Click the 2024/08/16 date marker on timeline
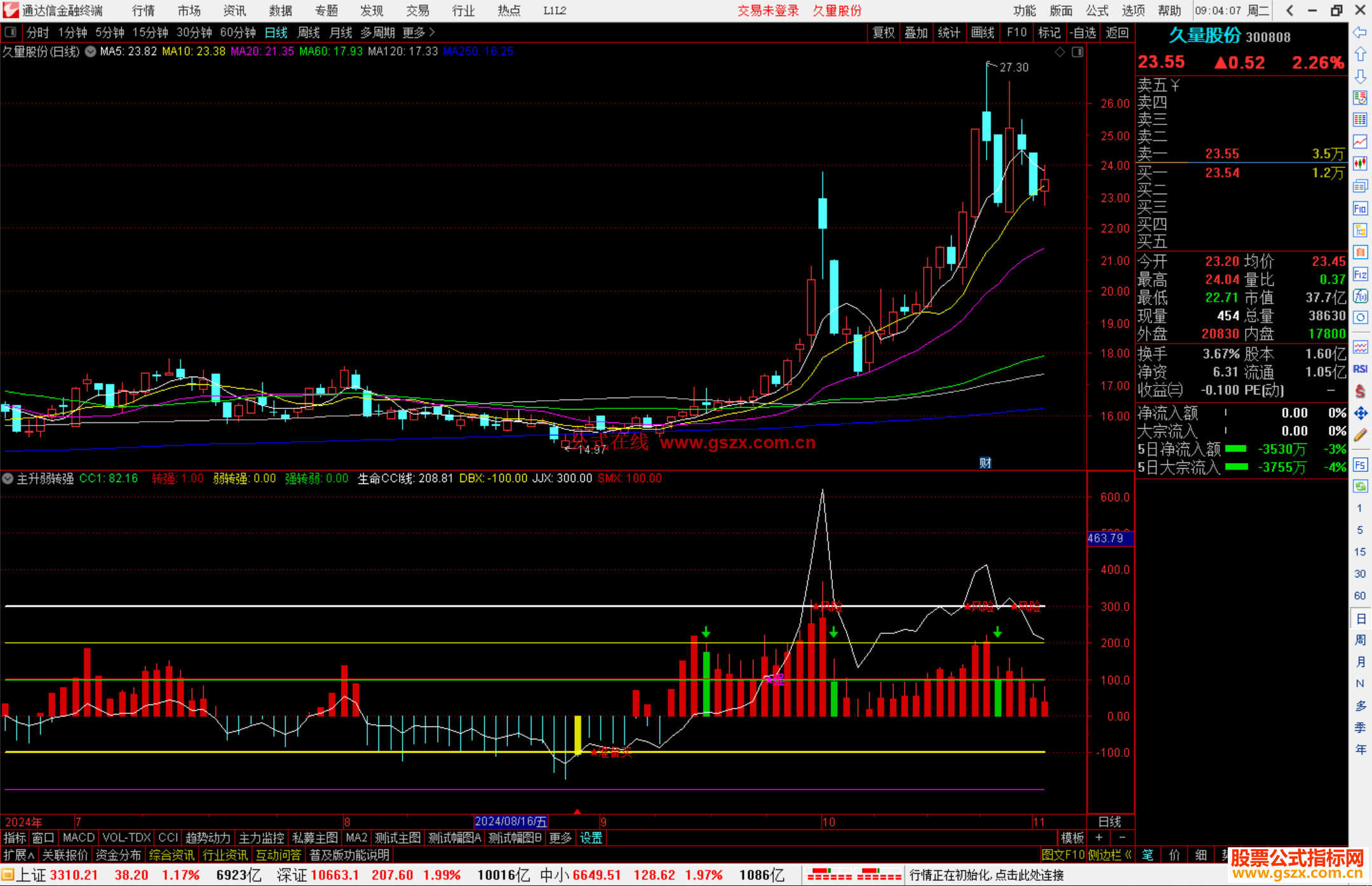The width and height of the screenshot is (1372, 886). 511,821
